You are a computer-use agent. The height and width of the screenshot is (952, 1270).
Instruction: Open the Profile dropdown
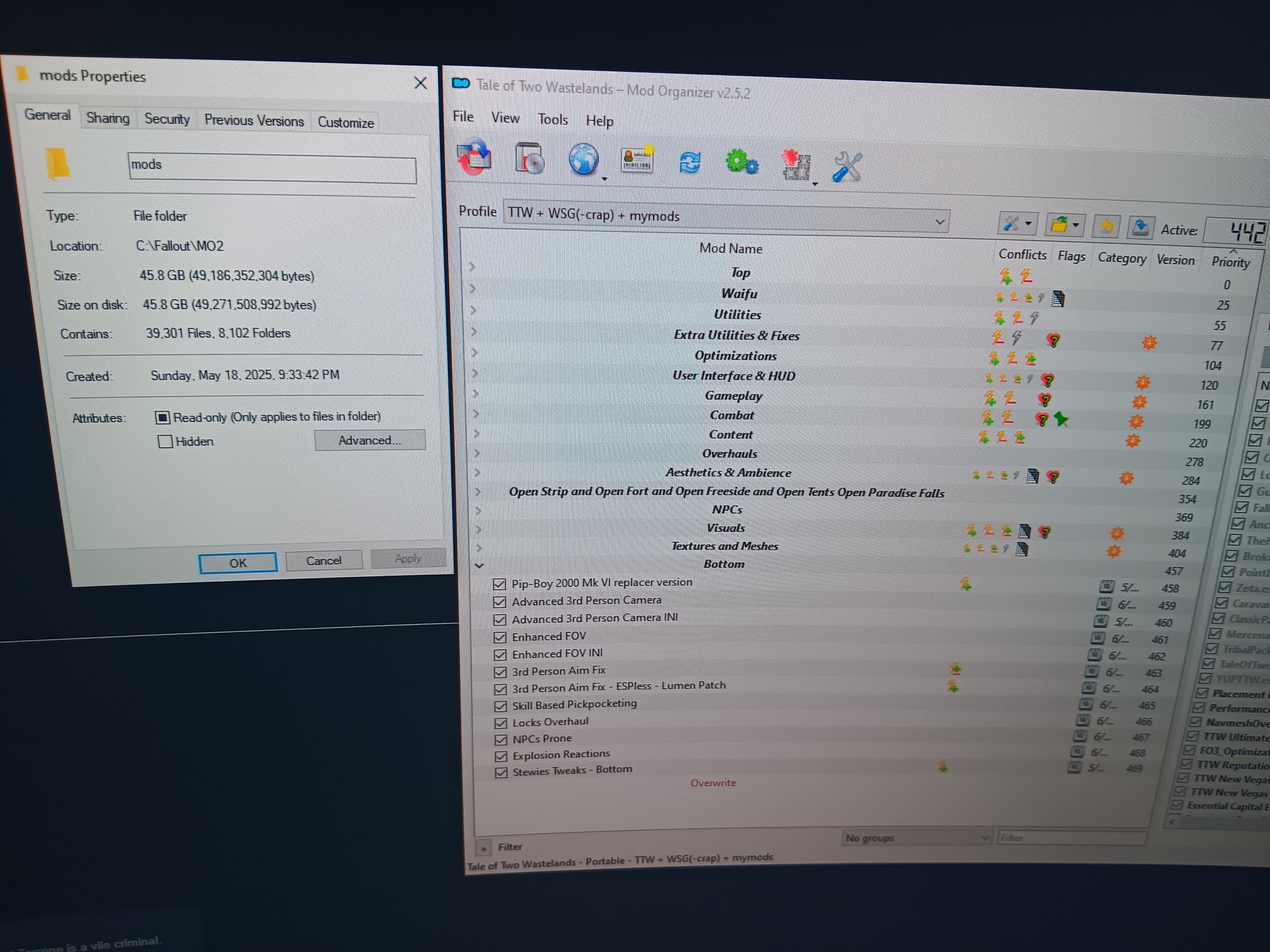(x=726, y=217)
